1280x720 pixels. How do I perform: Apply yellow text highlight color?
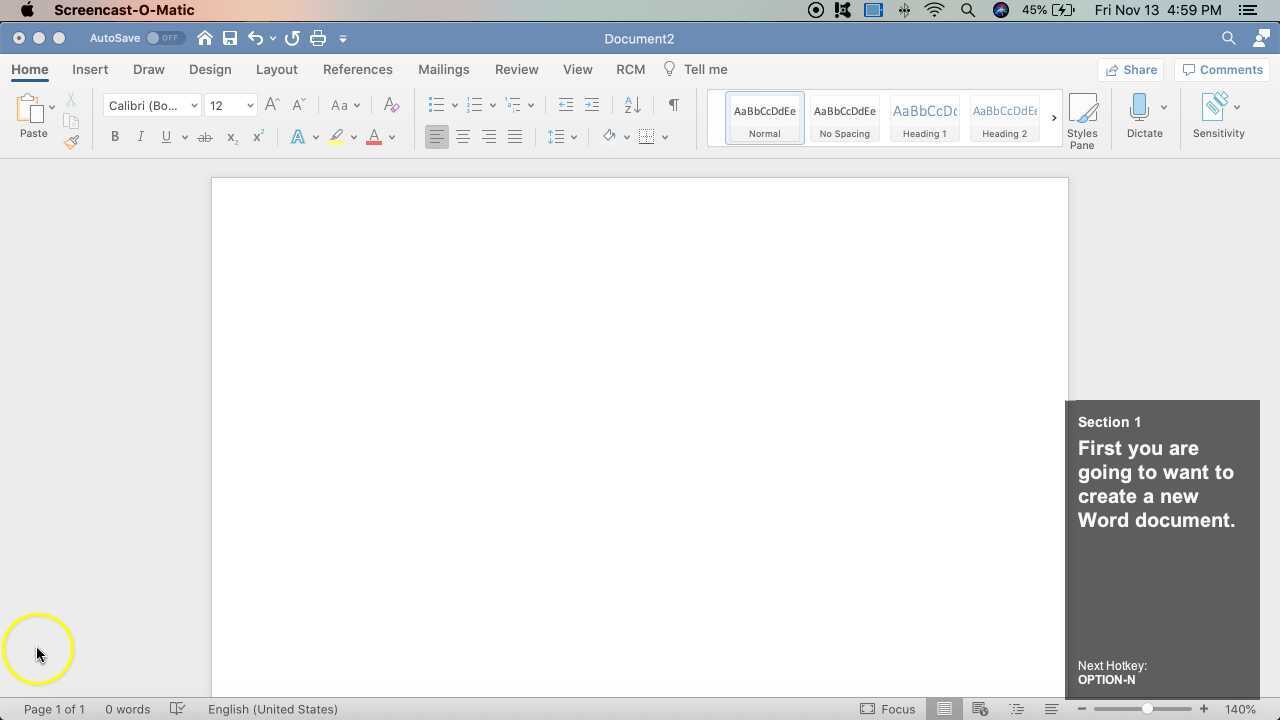click(x=336, y=136)
